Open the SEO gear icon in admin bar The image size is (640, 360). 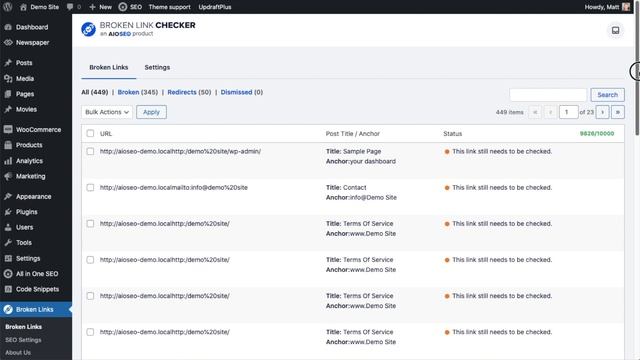(x=122, y=7)
